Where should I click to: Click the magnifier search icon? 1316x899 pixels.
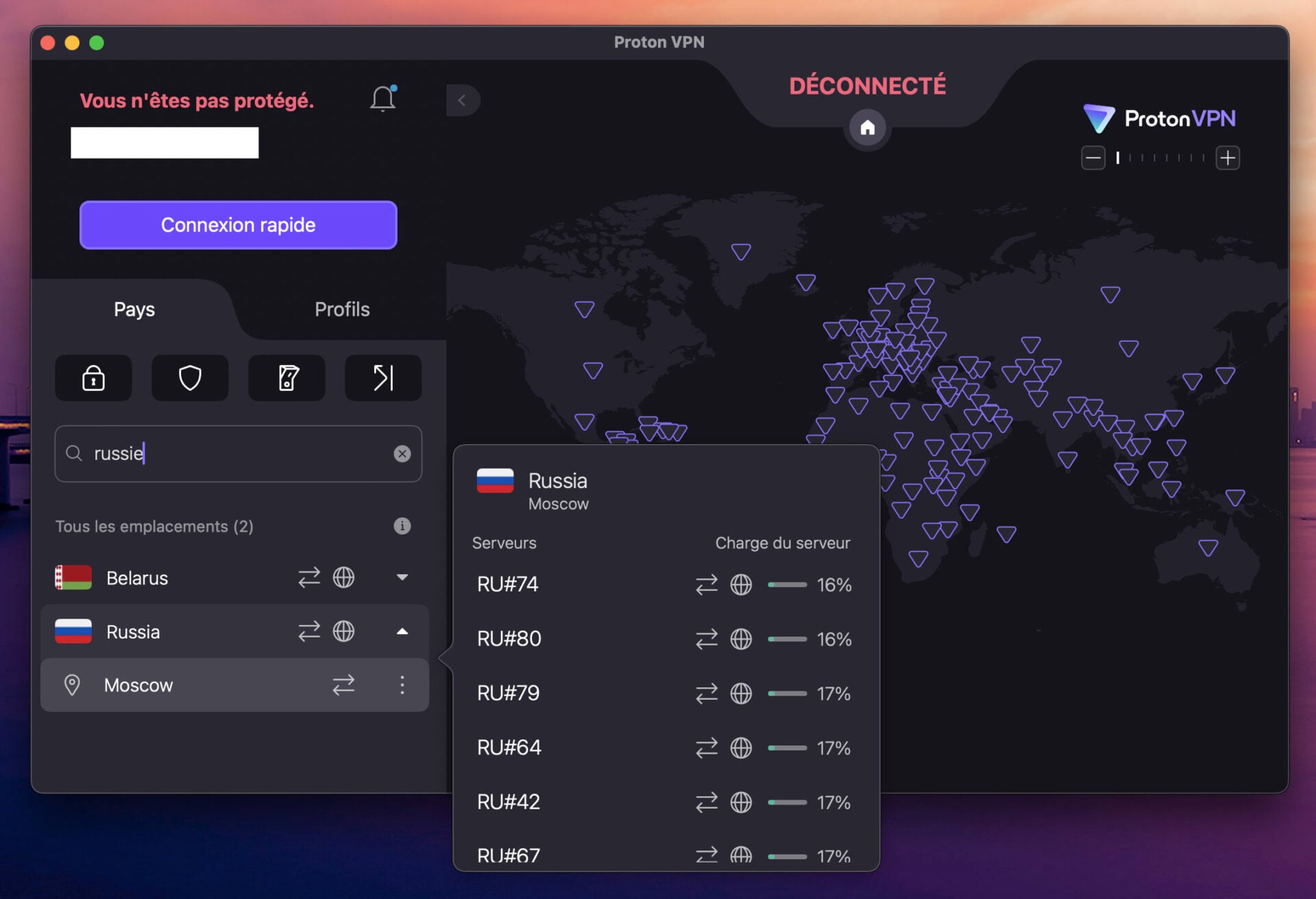[x=74, y=454]
